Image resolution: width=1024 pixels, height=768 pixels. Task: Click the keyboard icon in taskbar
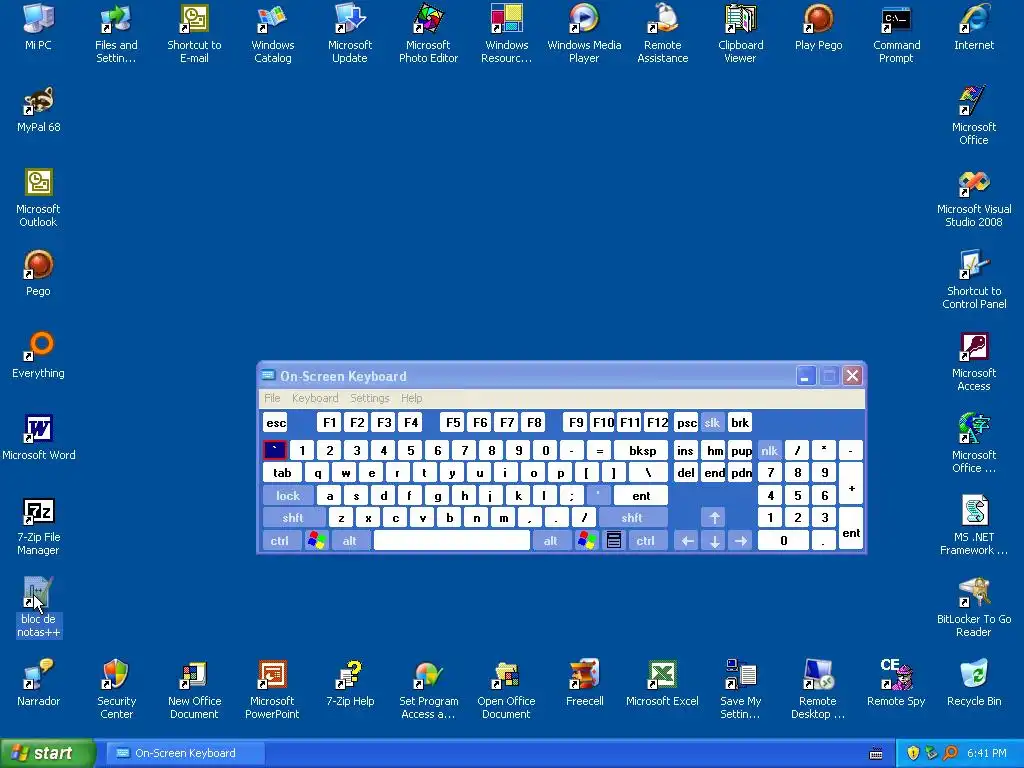tap(876, 754)
